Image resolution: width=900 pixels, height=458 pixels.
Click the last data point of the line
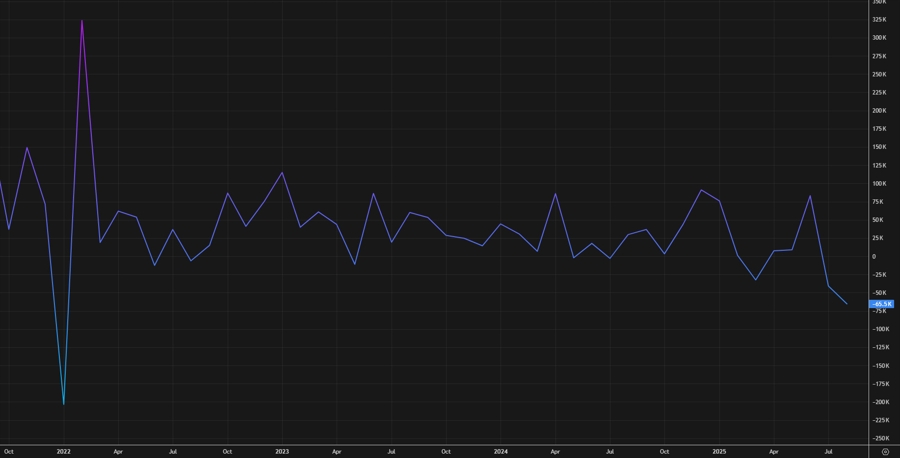point(847,303)
